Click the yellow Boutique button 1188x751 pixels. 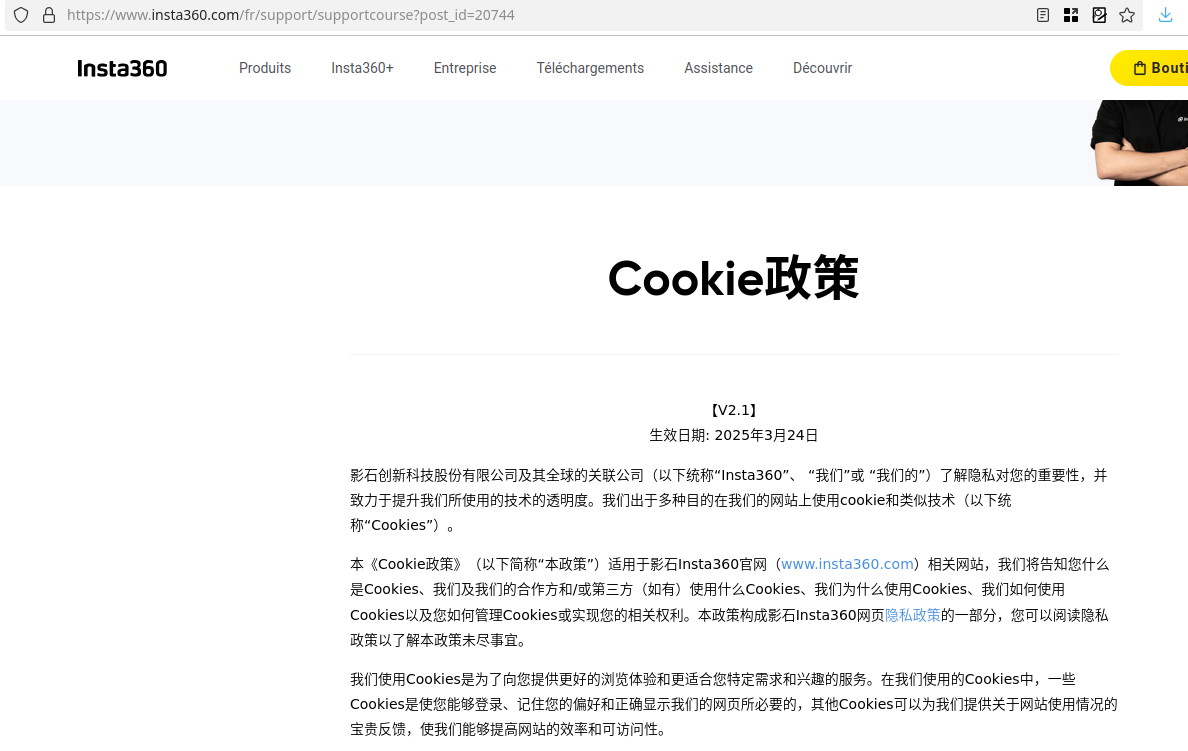[x=1149, y=68]
